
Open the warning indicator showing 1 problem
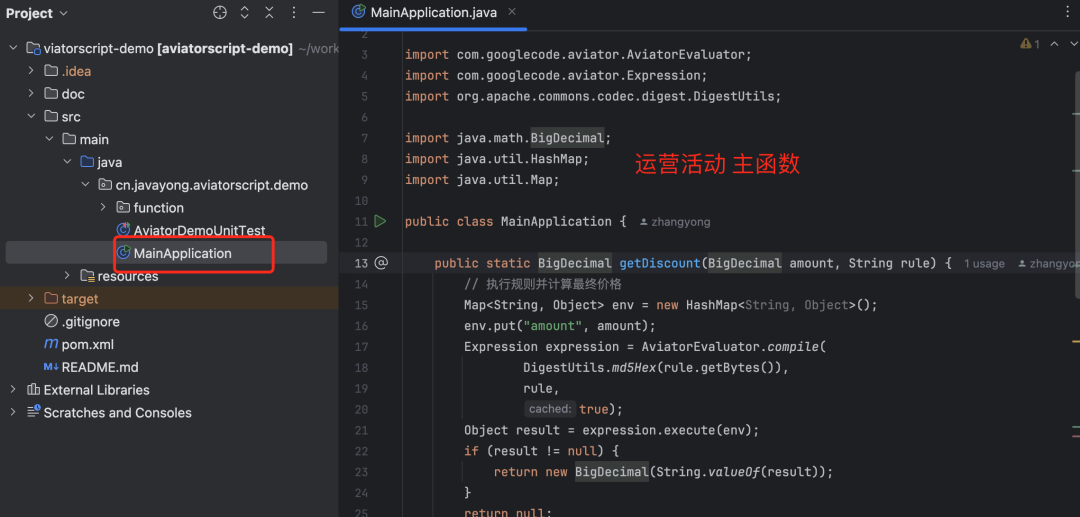(x=1030, y=44)
